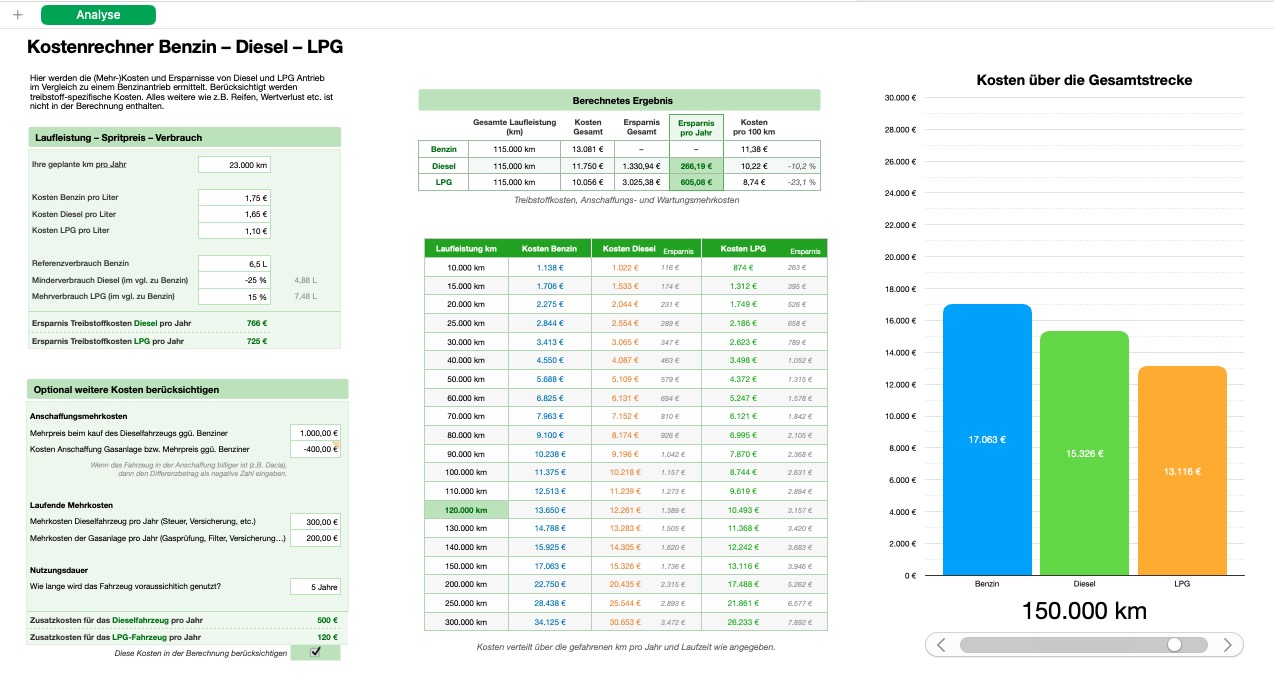The image size is (1274, 693).
Task: Select the Minderverbrauch Diesel percentage cell
Action: [234, 280]
